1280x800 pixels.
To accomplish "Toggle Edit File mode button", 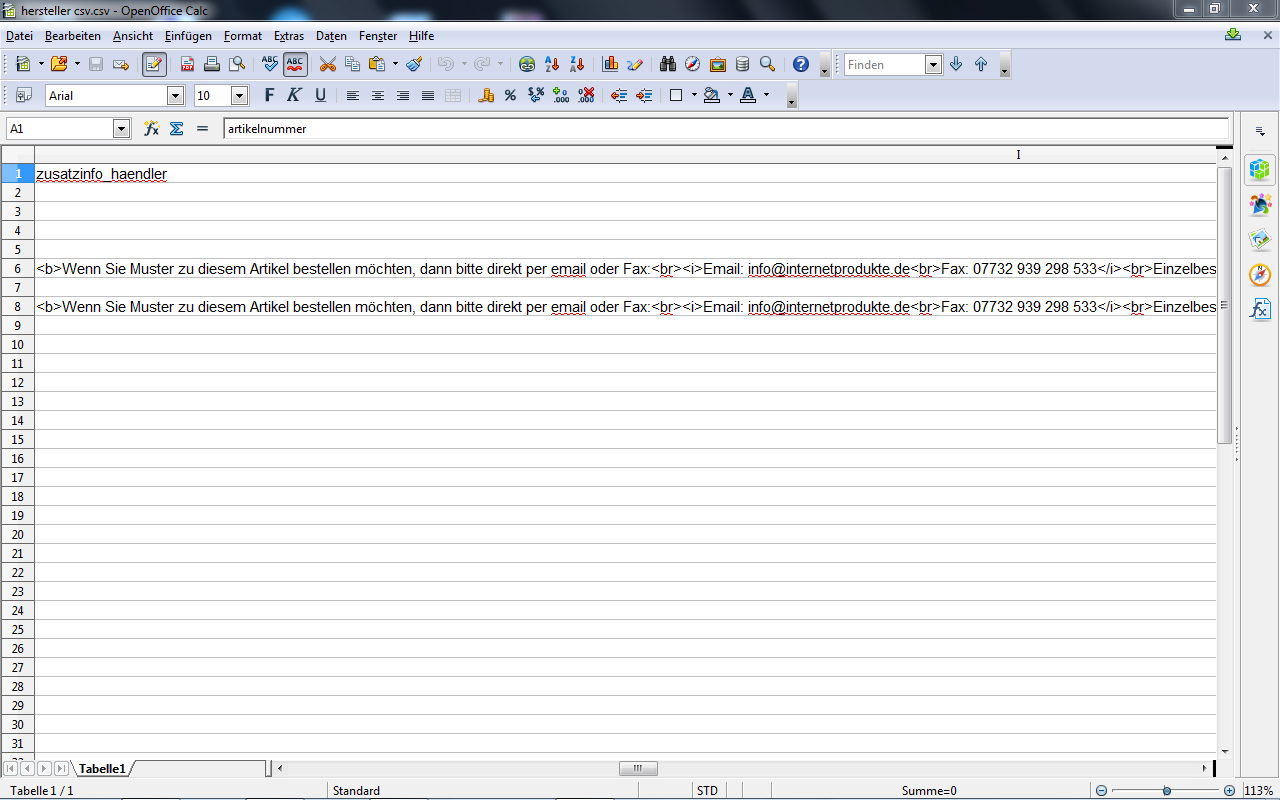I will (154, 64).
